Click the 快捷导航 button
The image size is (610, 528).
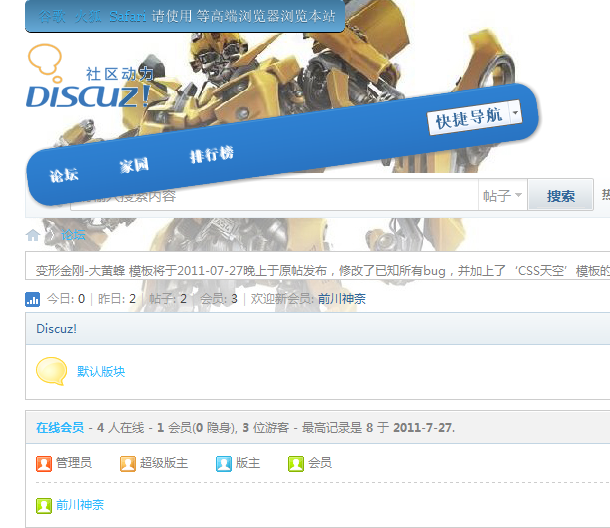pyautogui.click(x=469, y=118)
